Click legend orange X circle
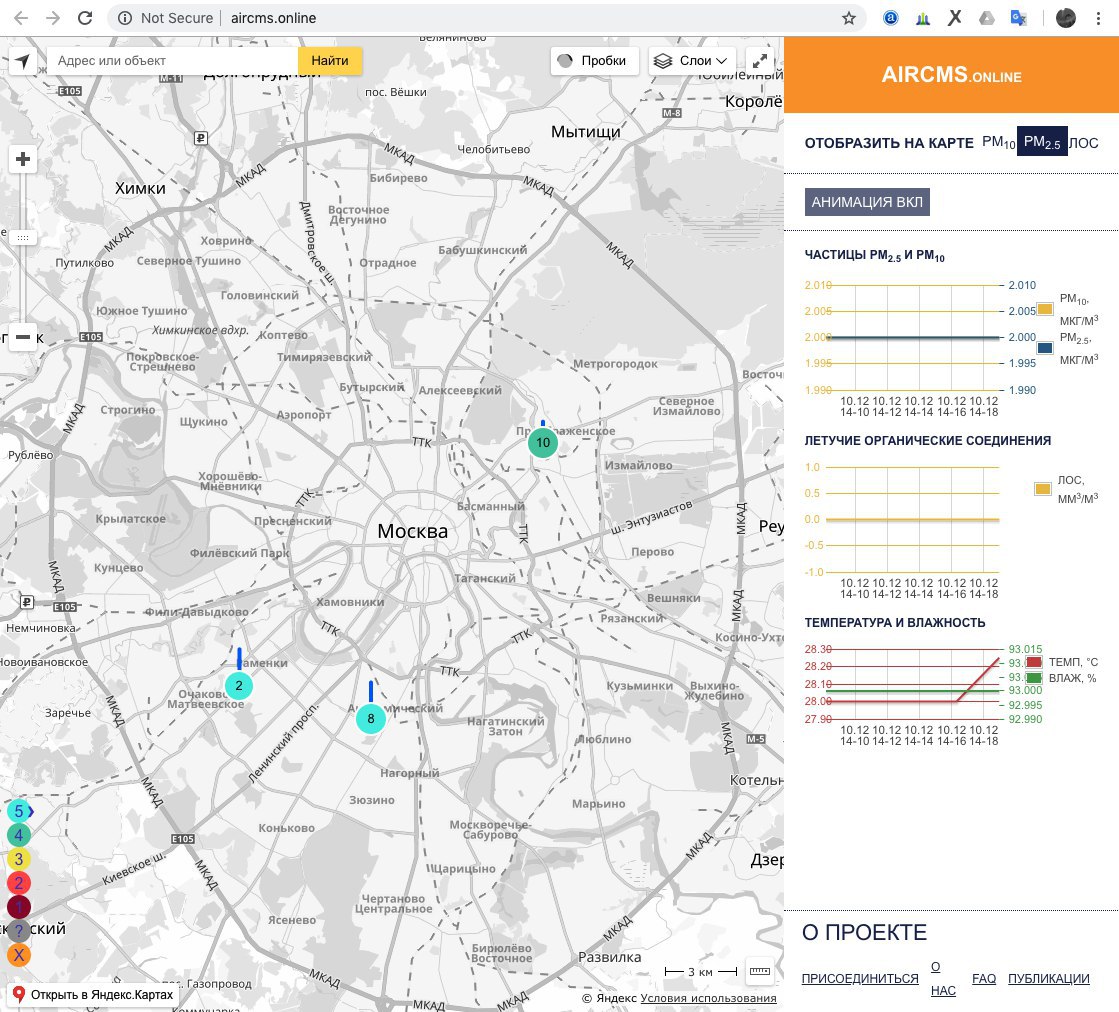This screenshot has width=1119, height=1012. [19, 955]
